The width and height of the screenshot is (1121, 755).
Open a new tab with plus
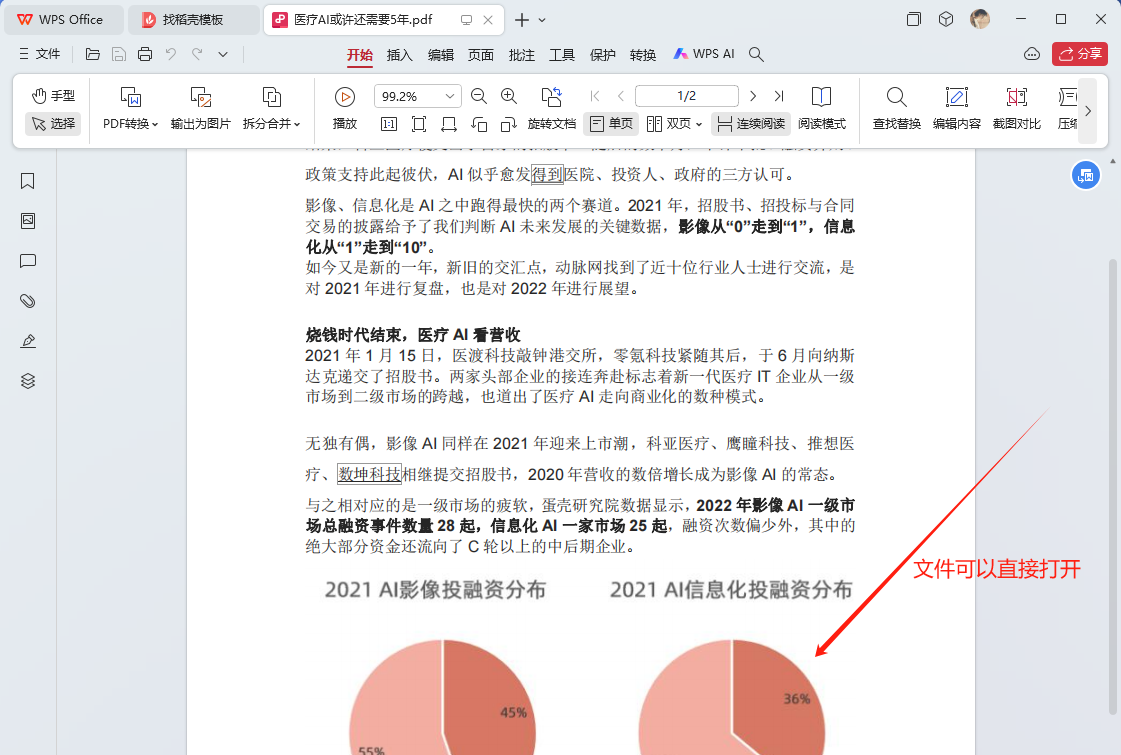tap(522, 20)
